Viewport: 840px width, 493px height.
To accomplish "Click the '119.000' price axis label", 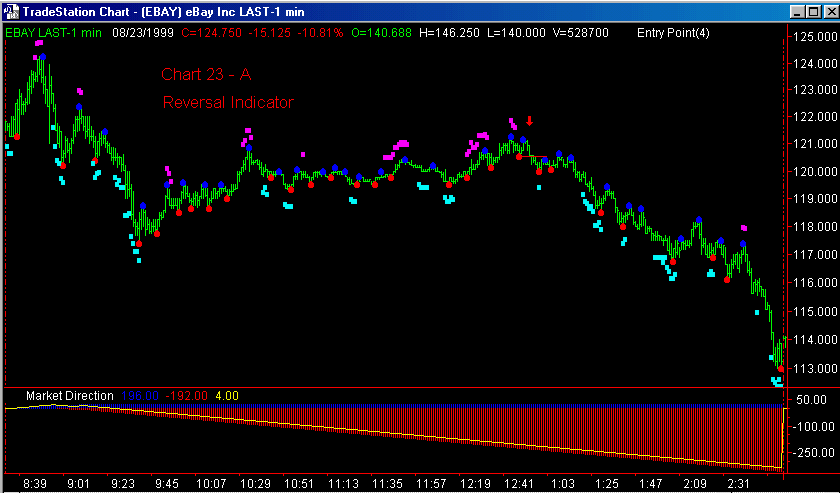I will tap(815, 199).
